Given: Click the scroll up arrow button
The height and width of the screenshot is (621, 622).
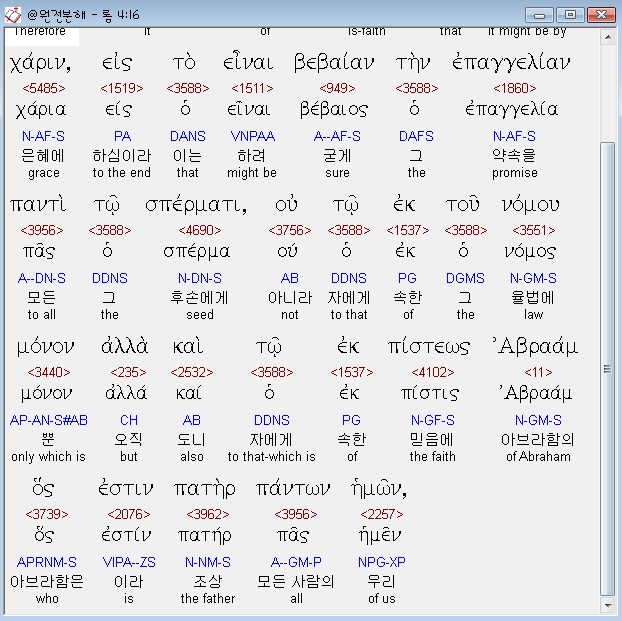Looking at the screenshot, I should [x=607, y=38].
